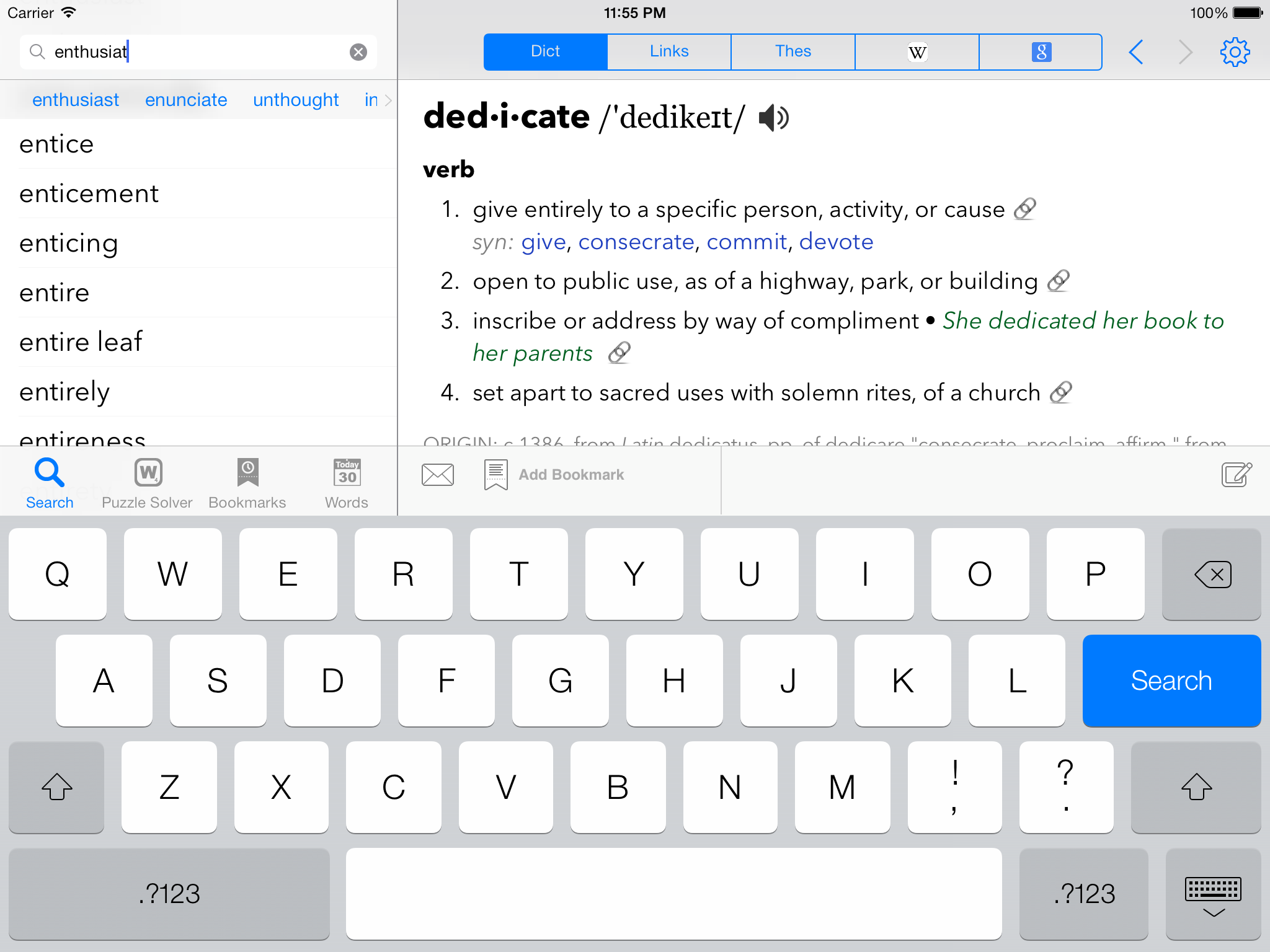
Task: Switch to the Links tab
Action: pos(669,52)
